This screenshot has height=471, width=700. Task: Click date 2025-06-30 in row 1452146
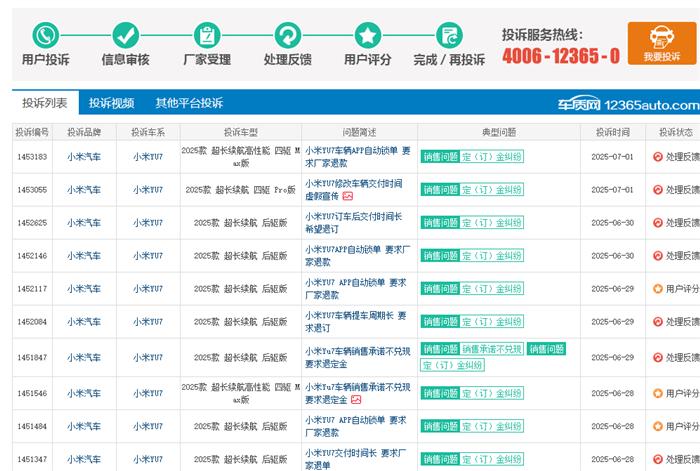pyautogui.click(x=612, y=256)
